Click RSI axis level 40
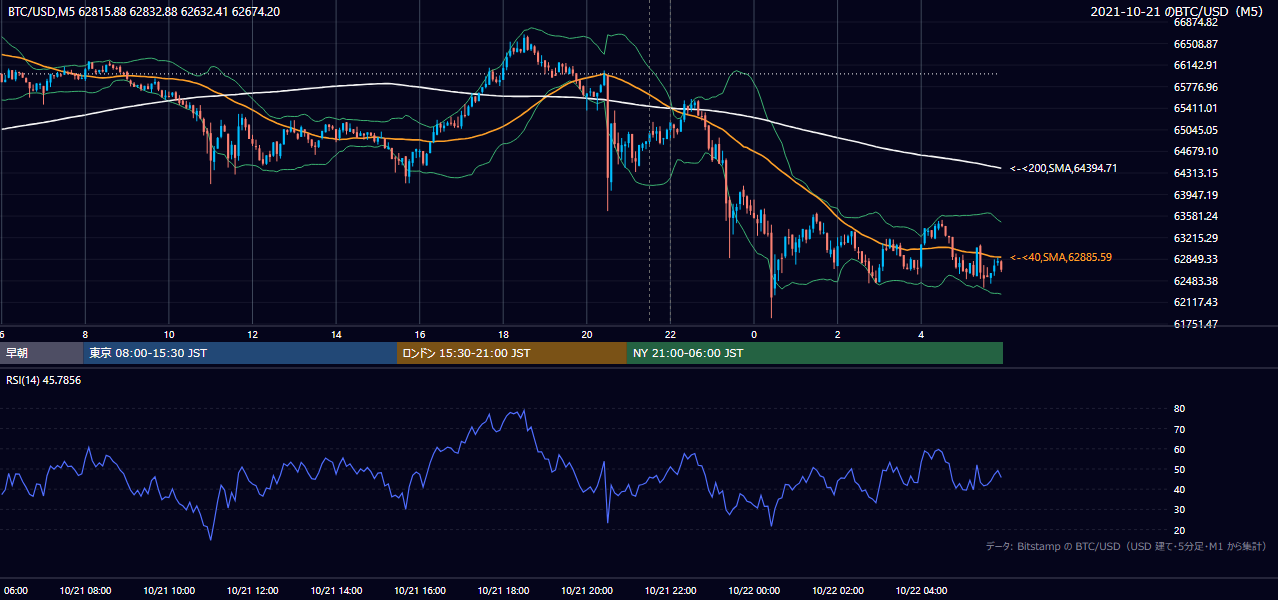 click(x=1179, y=489)
